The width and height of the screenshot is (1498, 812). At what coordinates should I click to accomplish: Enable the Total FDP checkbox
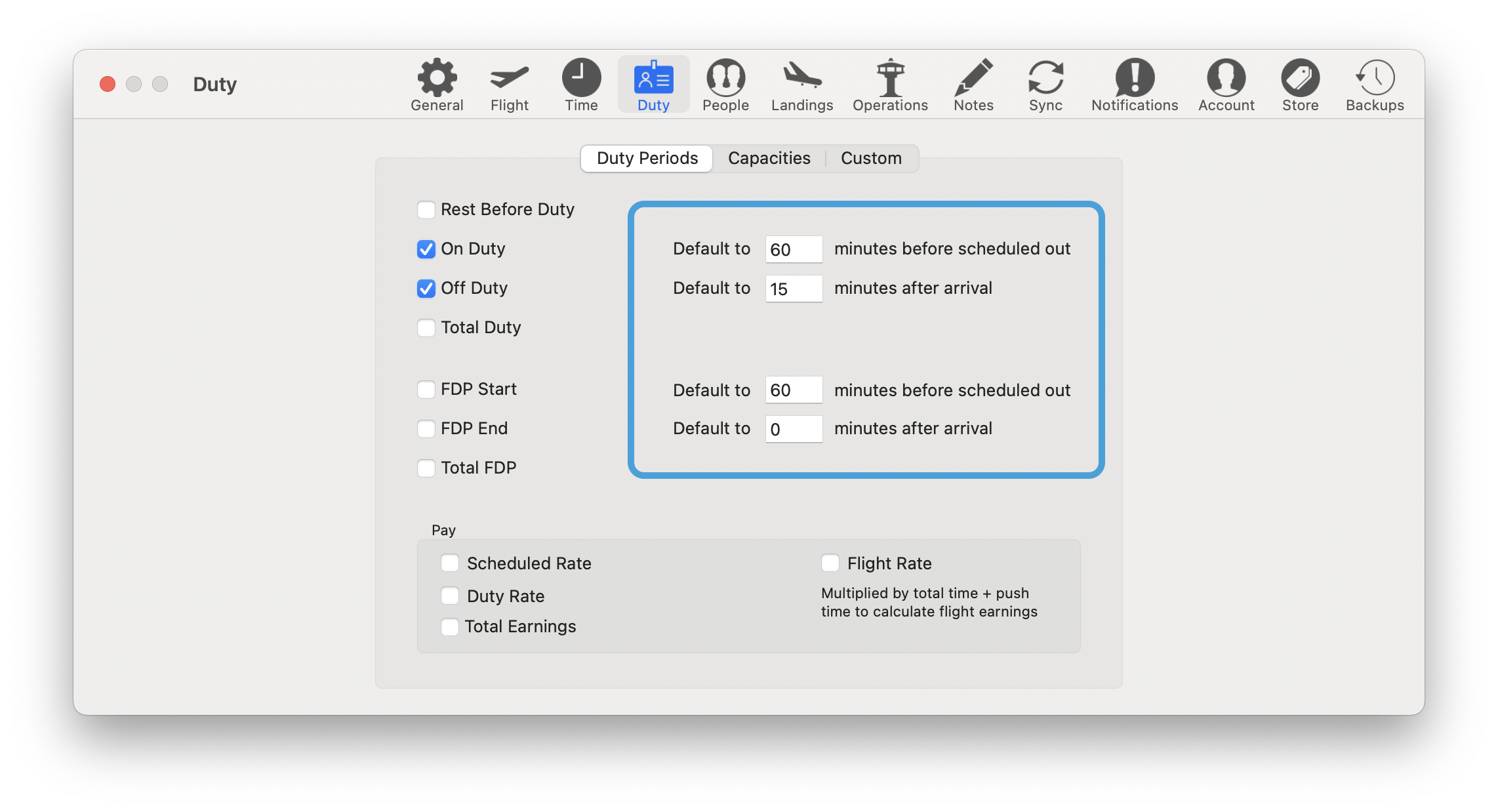pyautogui.click(x=426, y=468)
